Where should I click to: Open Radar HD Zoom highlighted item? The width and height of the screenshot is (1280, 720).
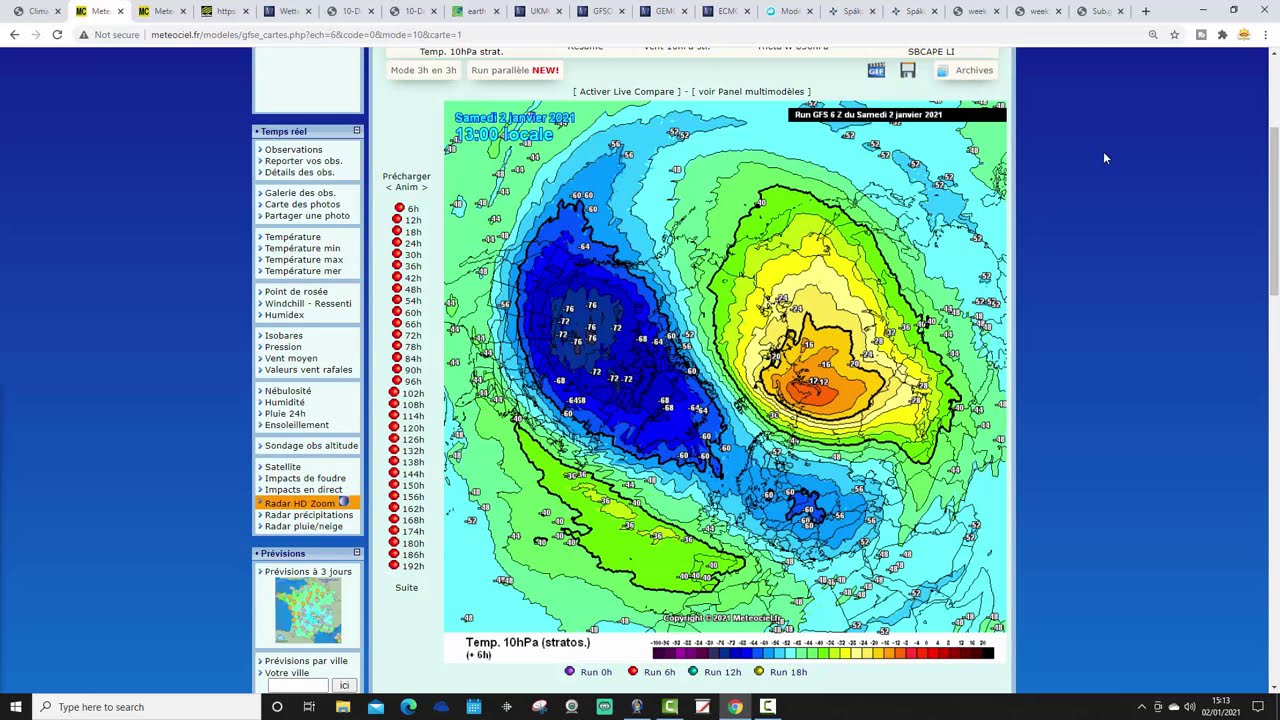(x=307, y=502)
